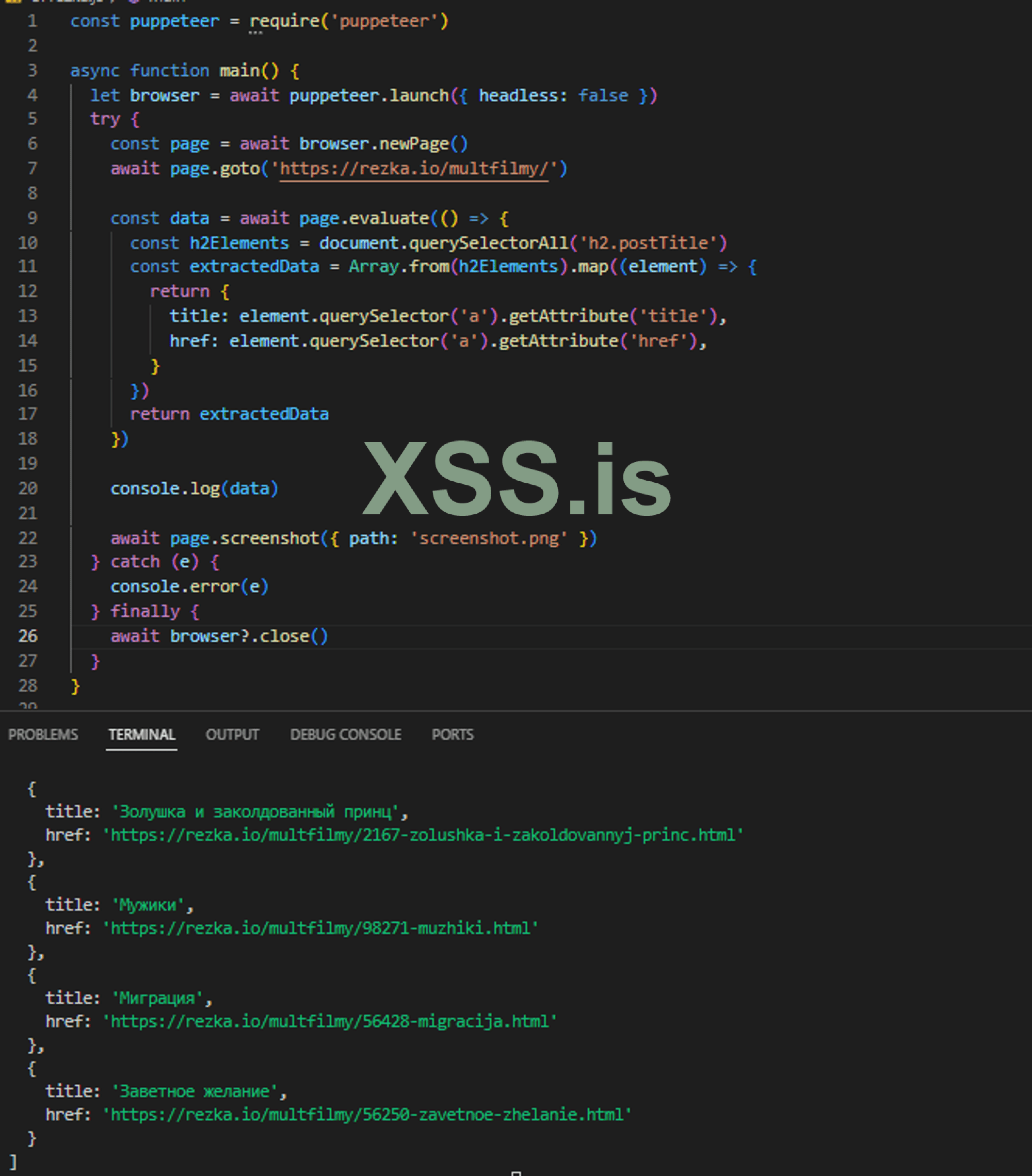Select line number 9 in the gutter
The height and width of the screenshot is (1176, 1032).
[x=32, y=218]
